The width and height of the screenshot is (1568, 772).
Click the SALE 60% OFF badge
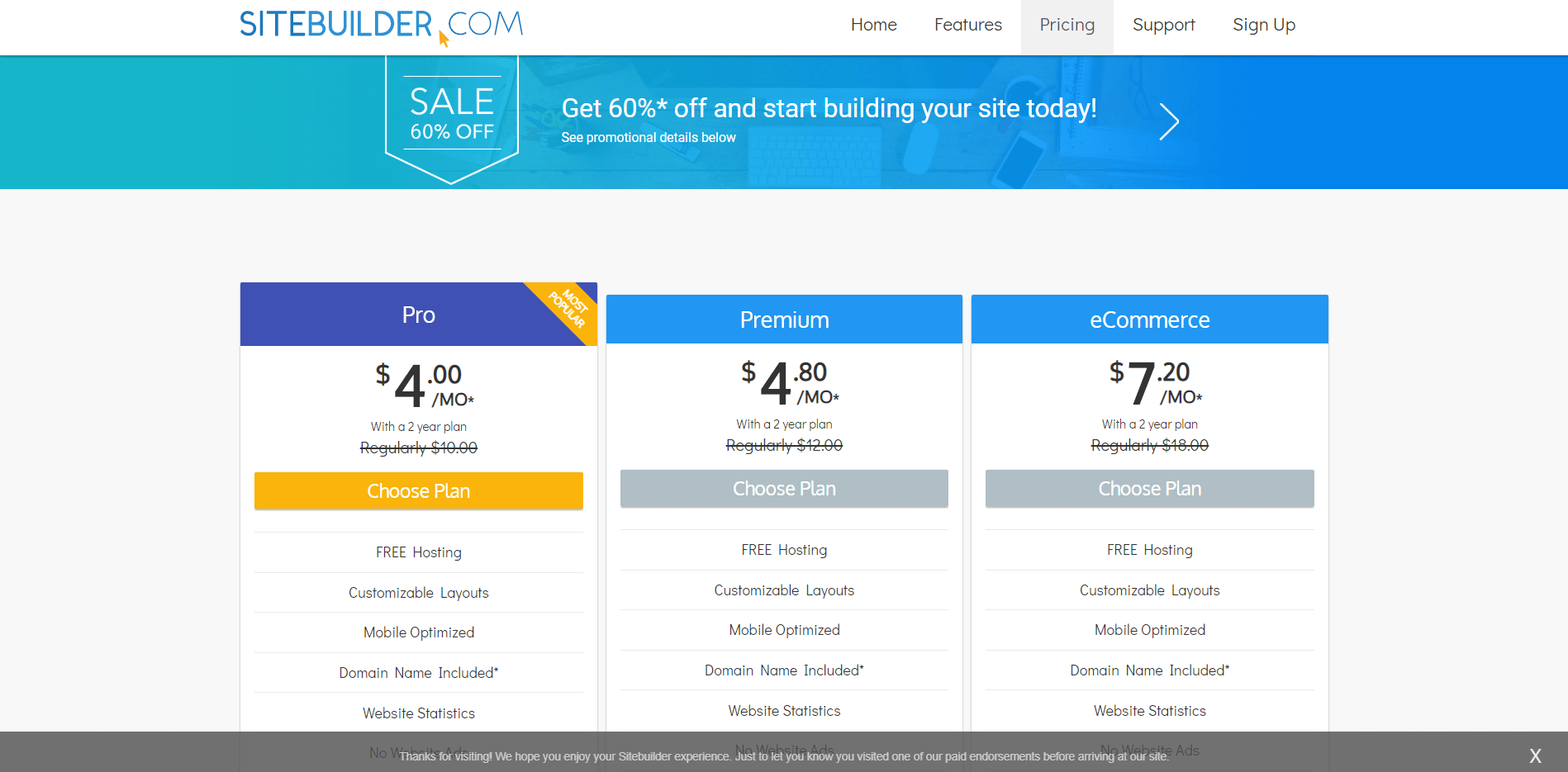point(452,118)
